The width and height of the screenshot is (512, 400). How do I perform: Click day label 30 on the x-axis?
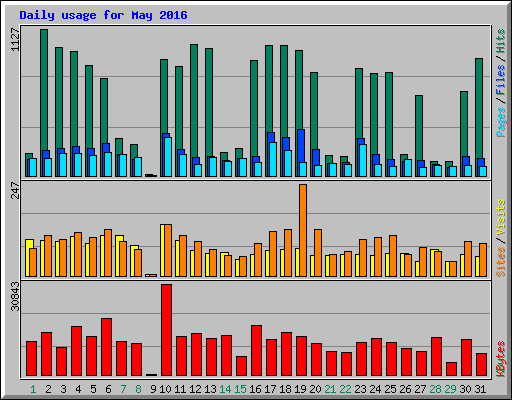tap(465, 389)
